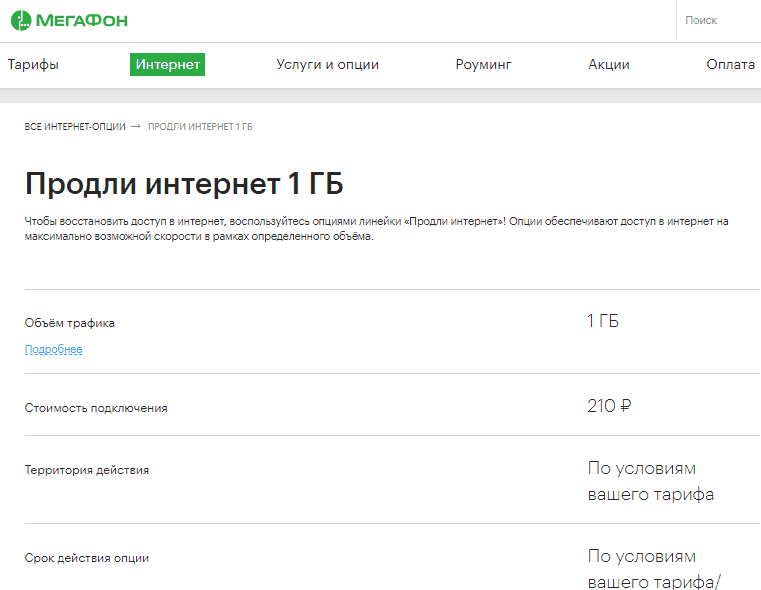761x590 pixels.
Task: Go to the Роуминг section
Action: coord(483,65)
